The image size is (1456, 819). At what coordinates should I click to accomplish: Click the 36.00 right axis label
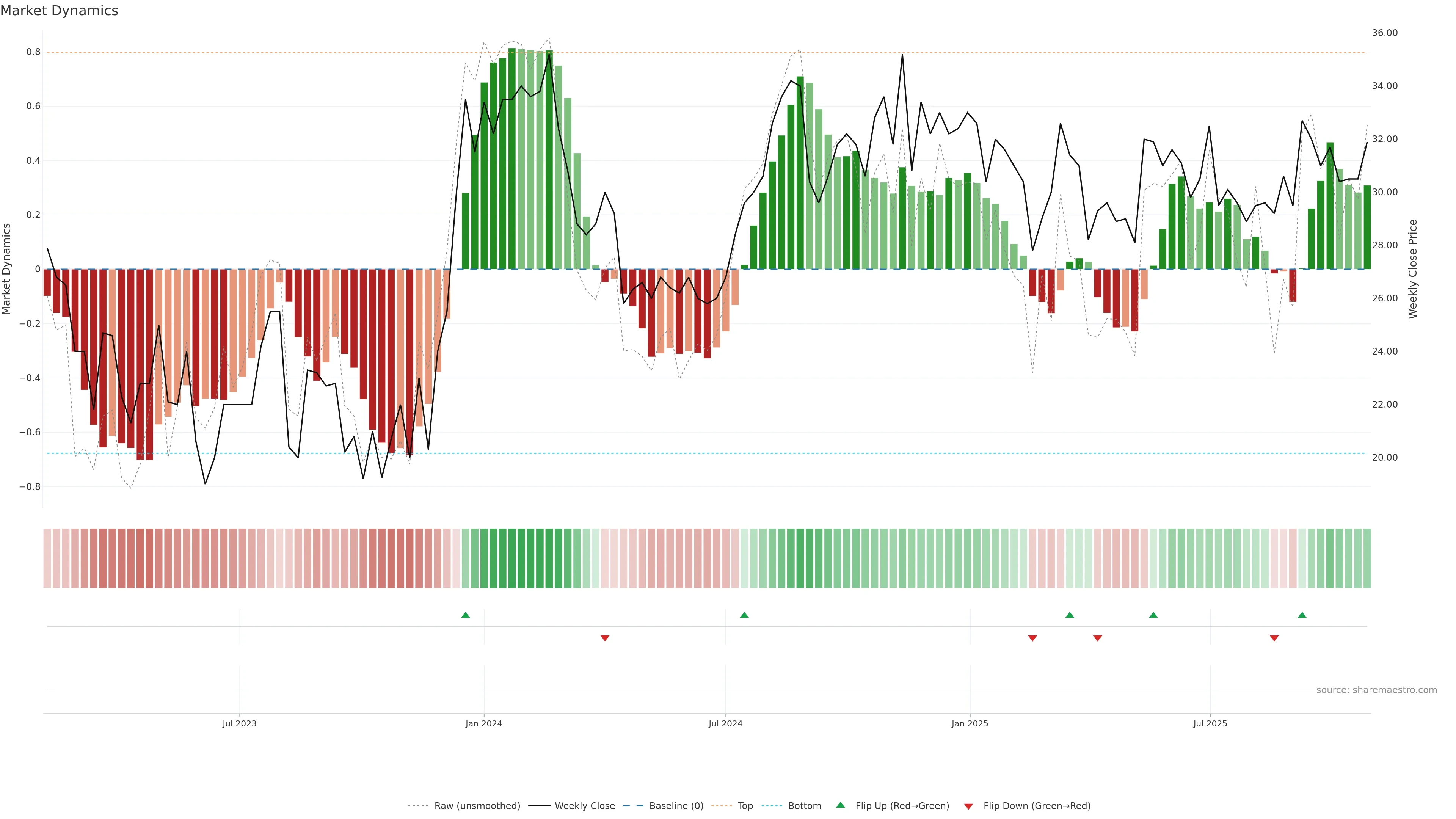1384,33
